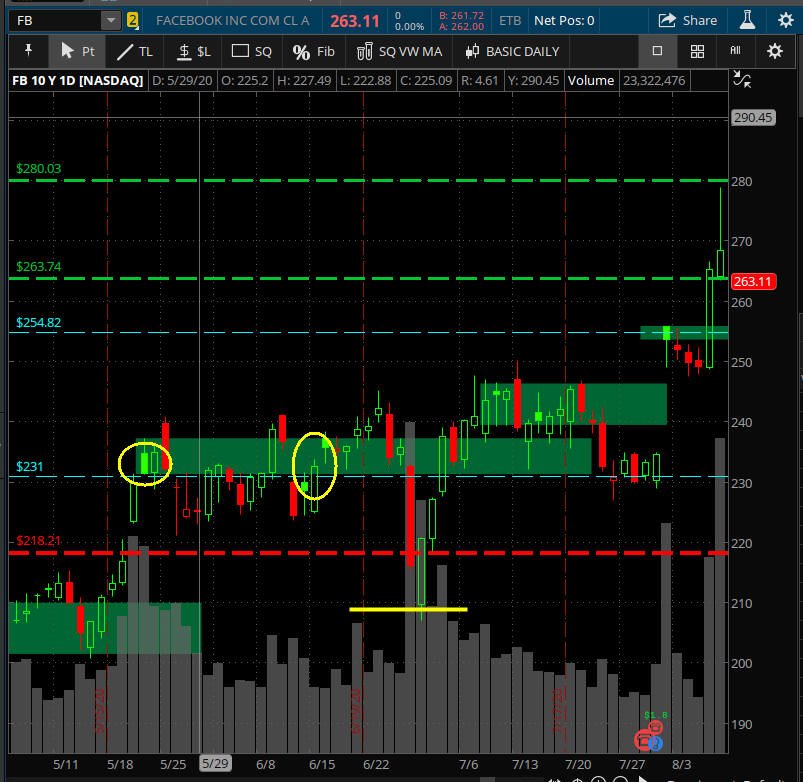This screenshot has height=782, width=803.
Task: Select the Pt pointer tool
Action: click(77, 51)
